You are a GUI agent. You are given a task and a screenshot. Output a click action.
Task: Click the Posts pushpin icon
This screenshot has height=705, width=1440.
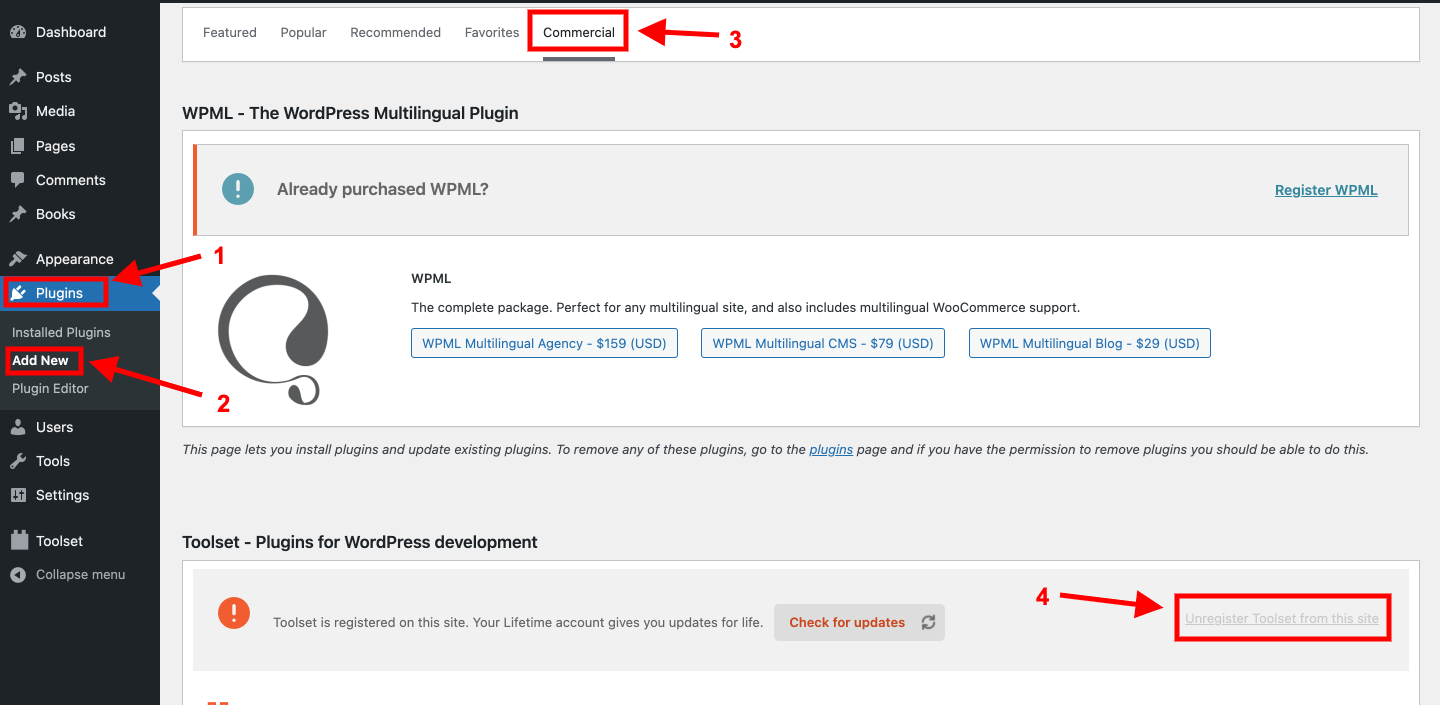(x=18, y=77)
